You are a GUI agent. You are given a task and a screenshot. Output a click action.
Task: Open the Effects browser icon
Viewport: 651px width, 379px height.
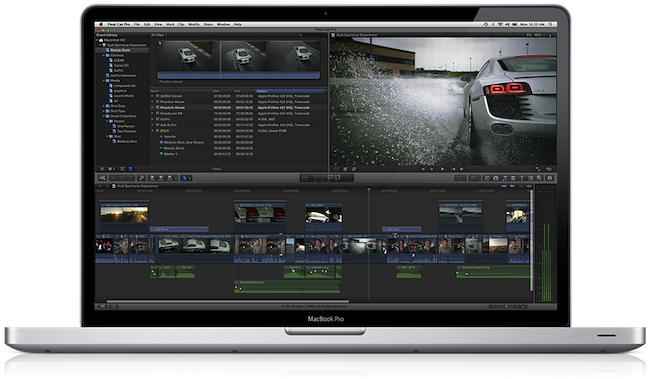pos(487,178)
